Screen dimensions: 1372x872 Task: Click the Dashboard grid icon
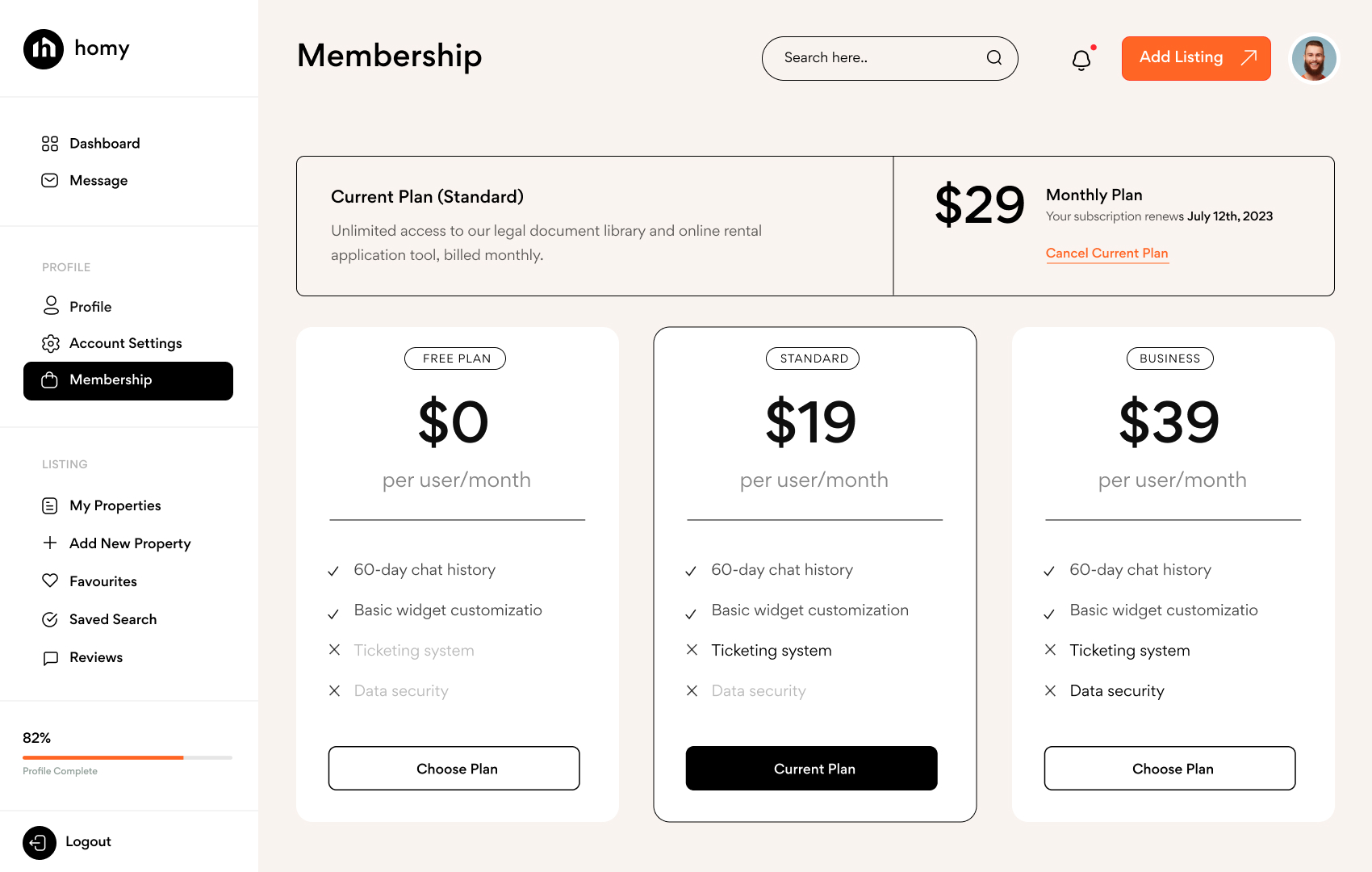coord(50,144)
